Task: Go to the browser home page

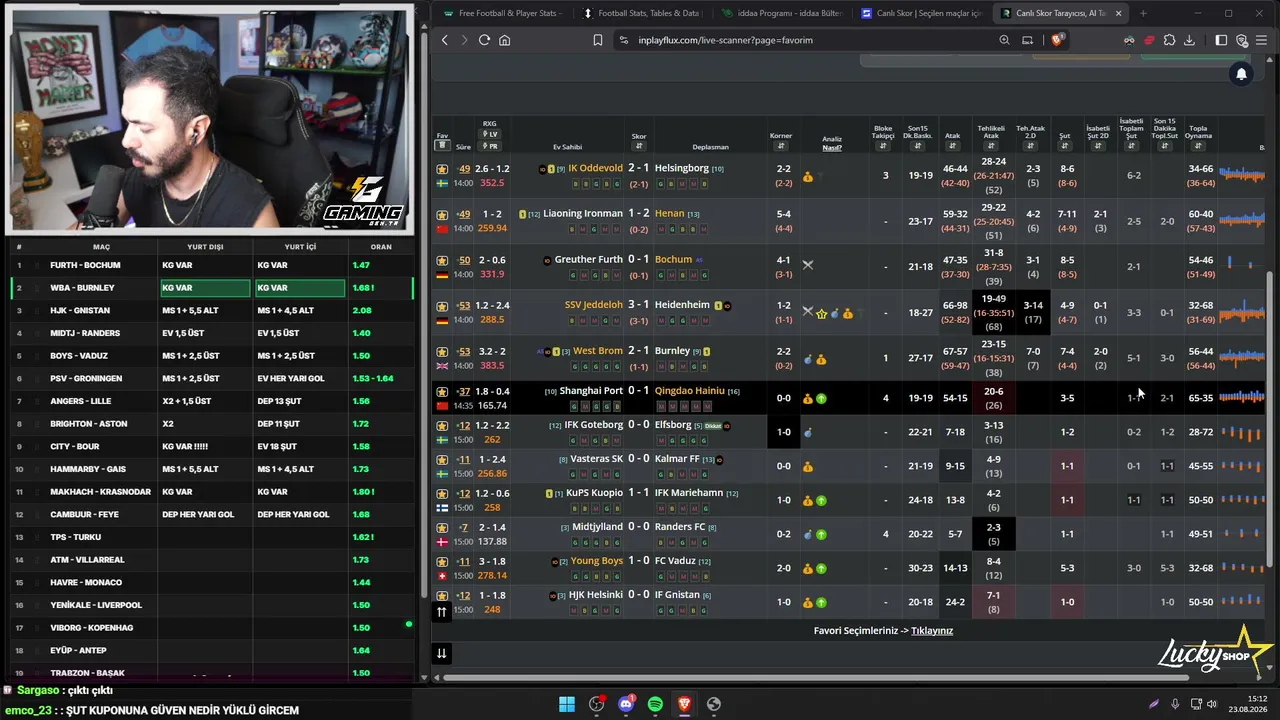Action: (505, 40)
